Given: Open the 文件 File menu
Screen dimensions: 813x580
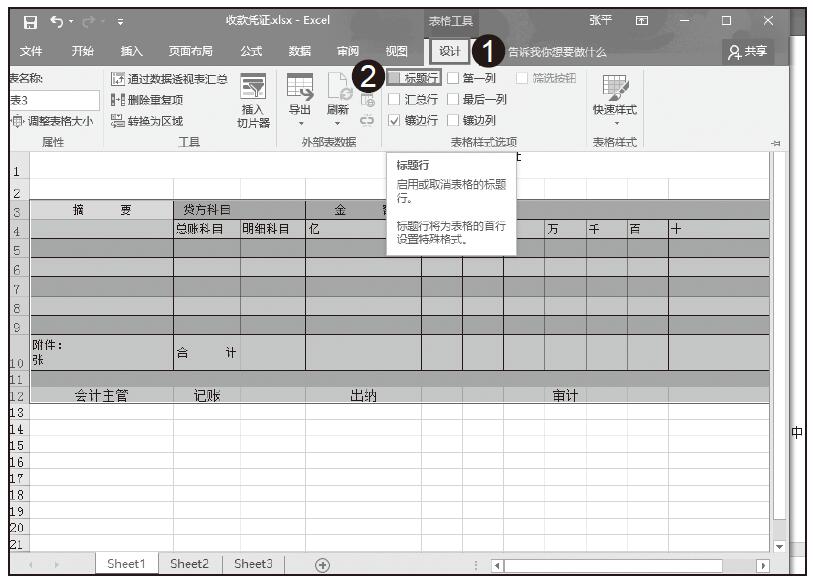Looking at the screenshot, I should (x=31, y=51).
